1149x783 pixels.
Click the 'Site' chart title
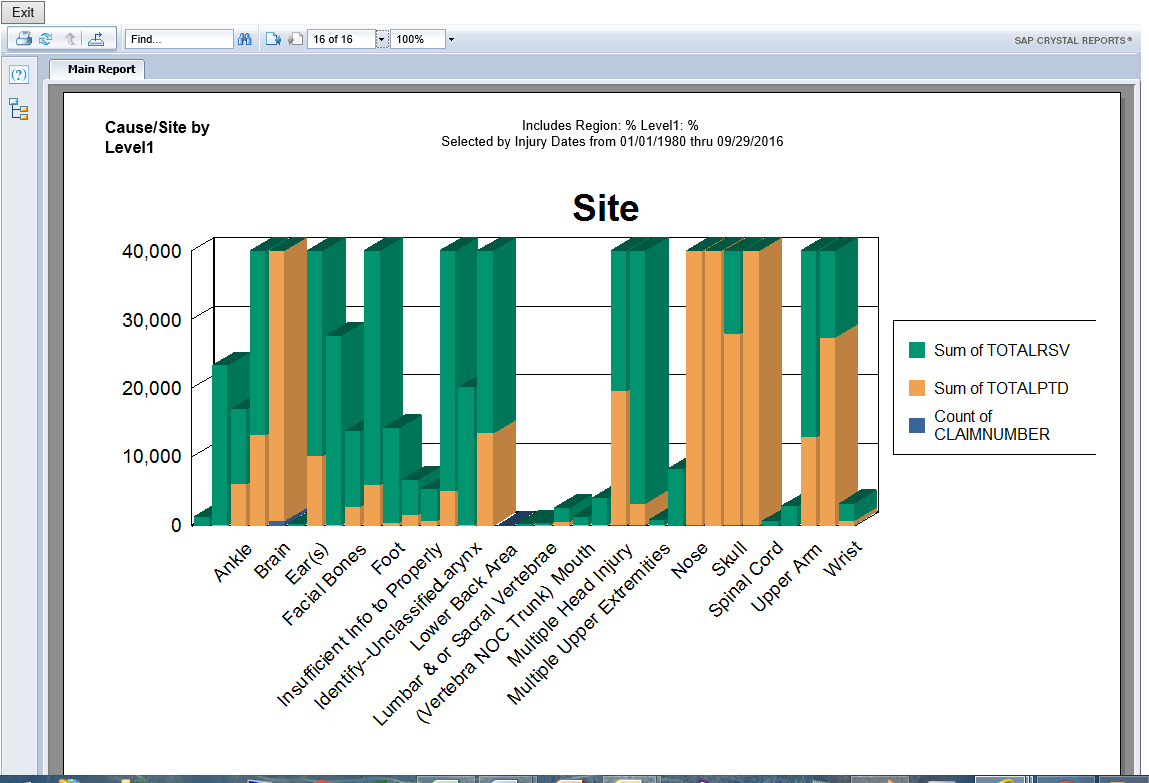click(x=605, y=208)
